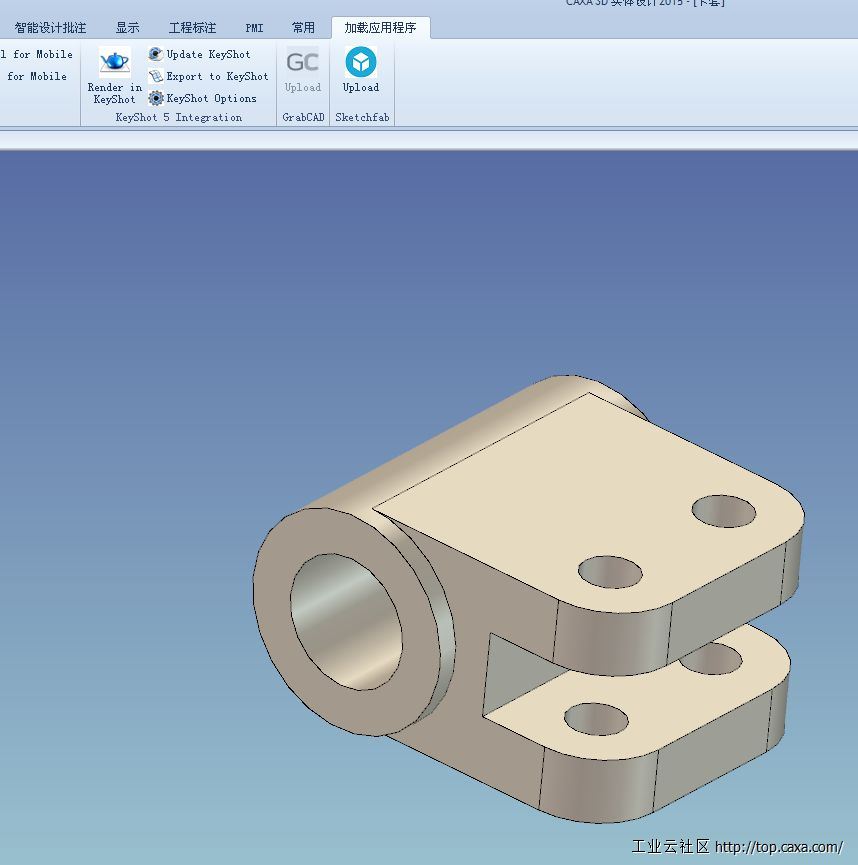Select the large bore hole on the 3D part

point(346,622)
